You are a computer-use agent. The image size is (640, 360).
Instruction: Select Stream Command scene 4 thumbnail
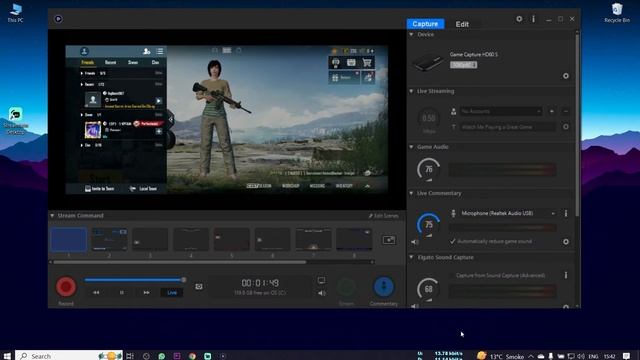pyautogui.click(x=191, y=240)
